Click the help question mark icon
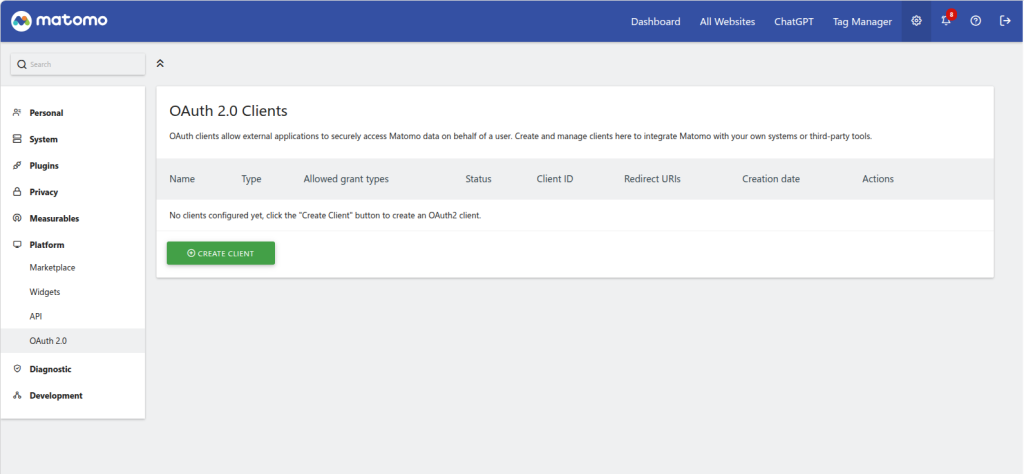1024x474 pixels. 975,21
